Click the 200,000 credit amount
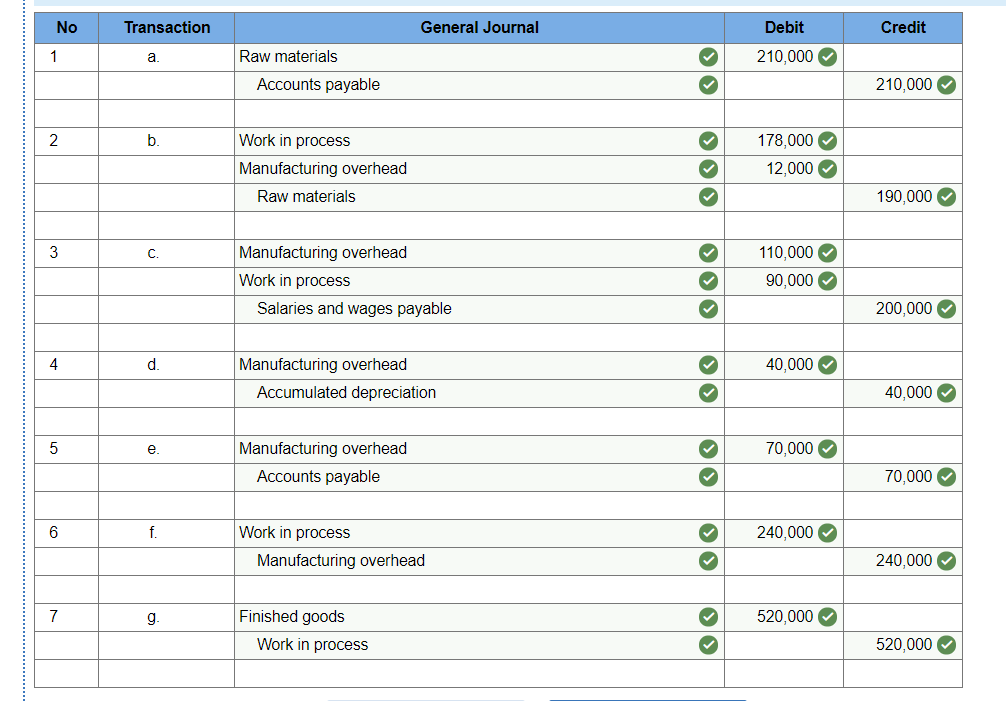This screenshot has width=1006, height=701. (x=904, y=309)
